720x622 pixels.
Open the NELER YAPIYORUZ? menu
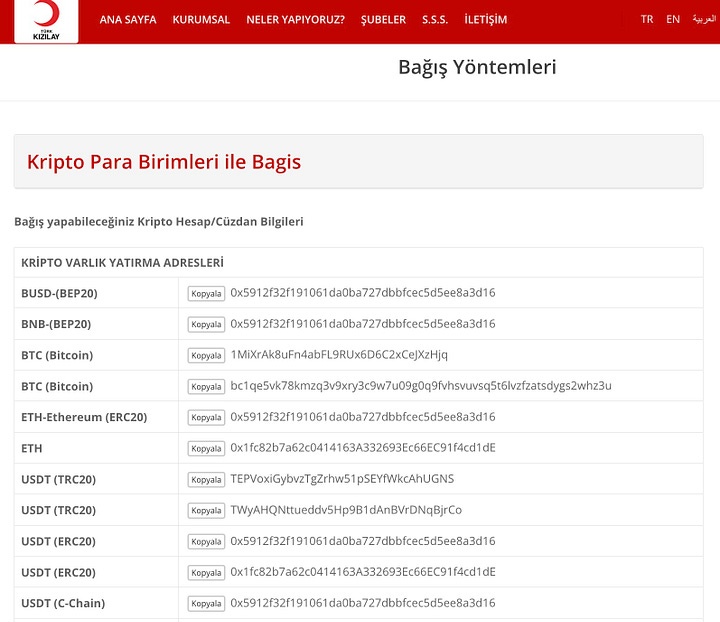(x=295, y=20)
